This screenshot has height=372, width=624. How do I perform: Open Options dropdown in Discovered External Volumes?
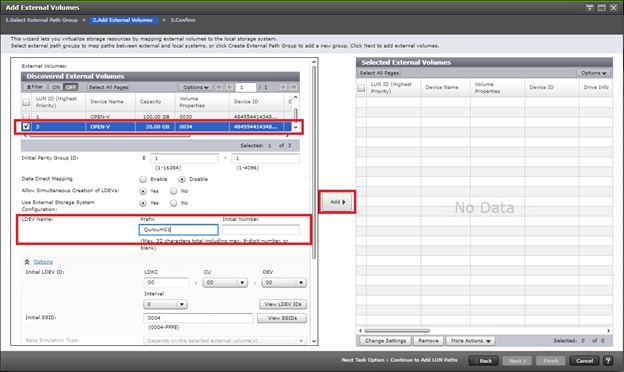click(x=195, y=87)
